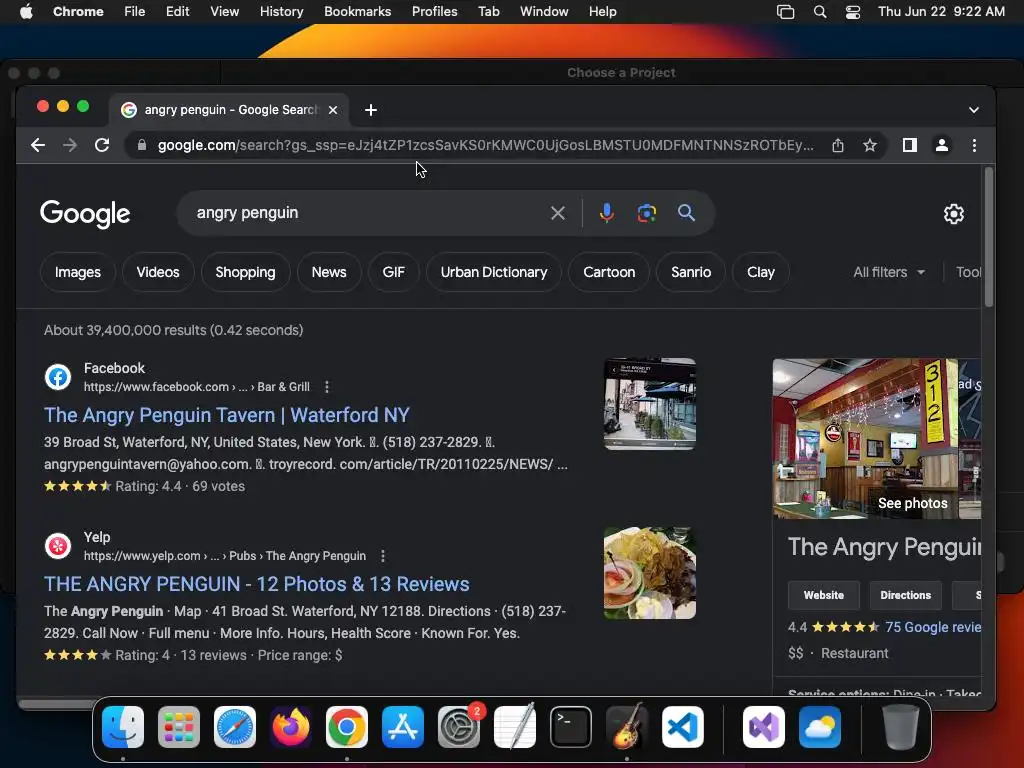Open Google Lens image search icon

tap(647, 213)
